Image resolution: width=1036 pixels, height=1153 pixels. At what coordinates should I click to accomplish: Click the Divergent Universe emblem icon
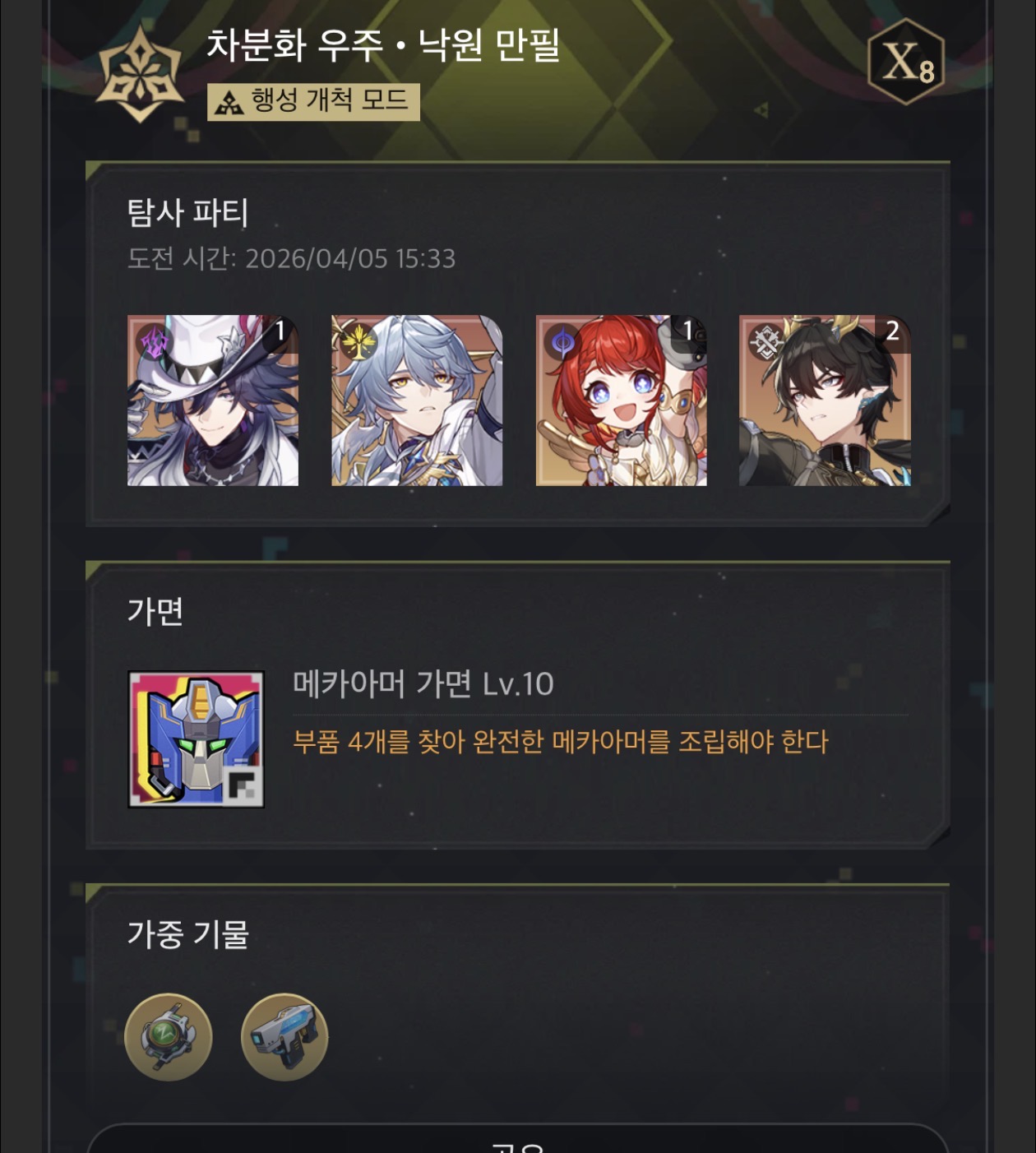pyautogui.click(x=140, y=74)
